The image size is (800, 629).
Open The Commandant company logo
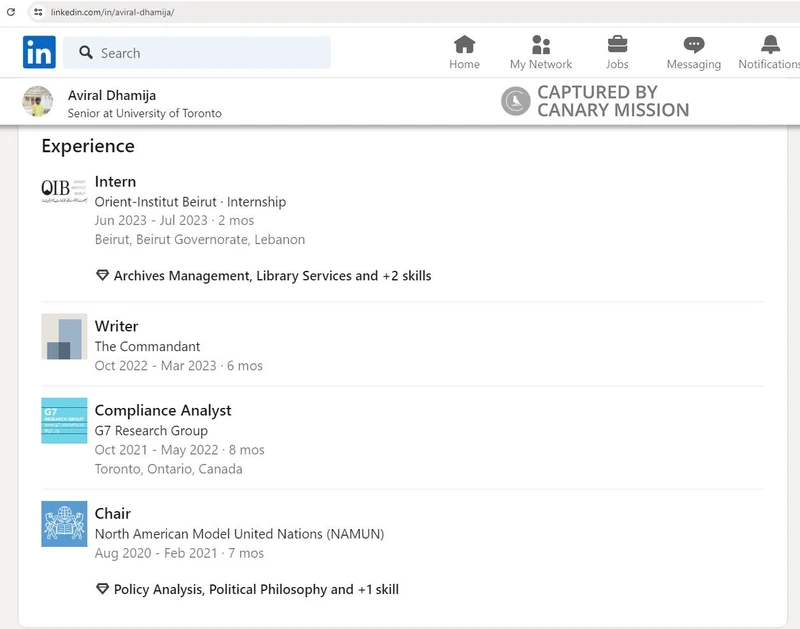click(64, 336)
